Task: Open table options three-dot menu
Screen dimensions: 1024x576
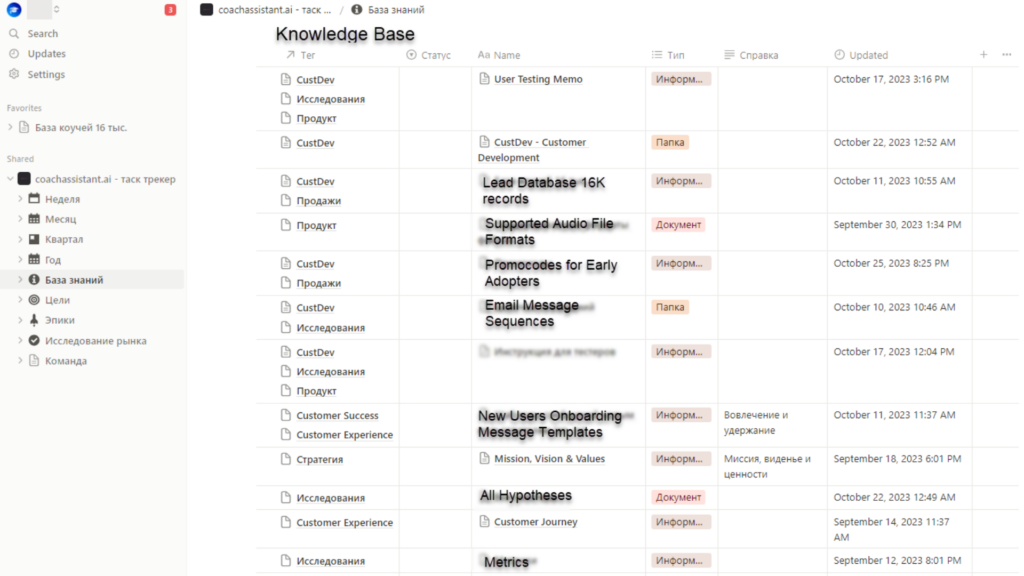Action: click(1006, 55)
